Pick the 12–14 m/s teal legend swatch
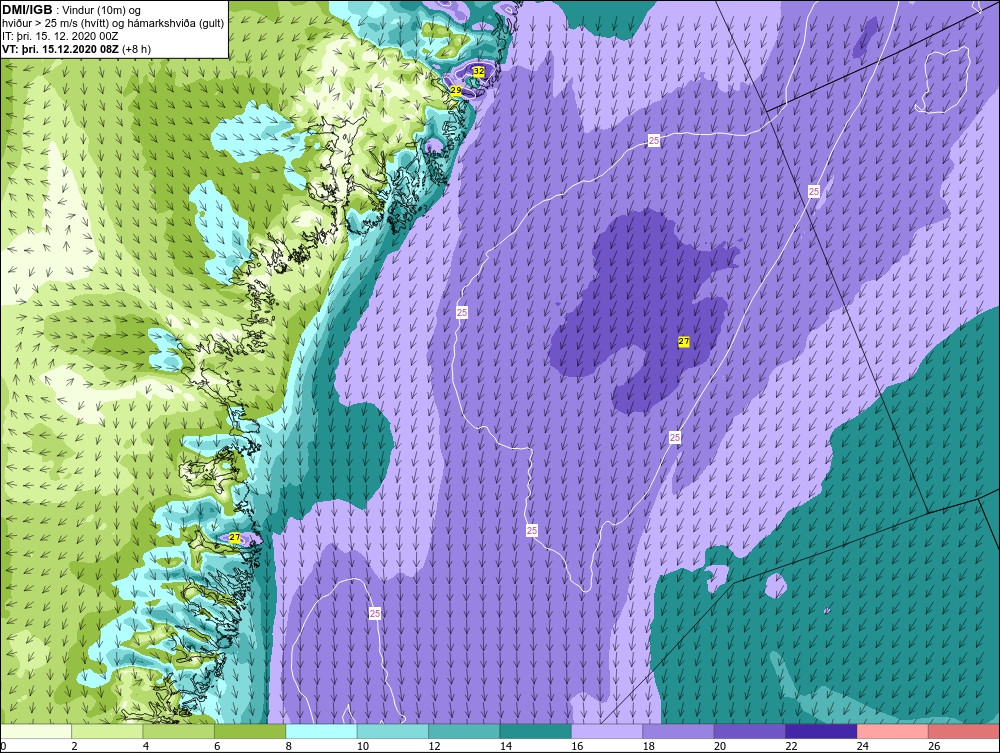The width and height of the screenshot is (1000, 753). click(464, 731)
